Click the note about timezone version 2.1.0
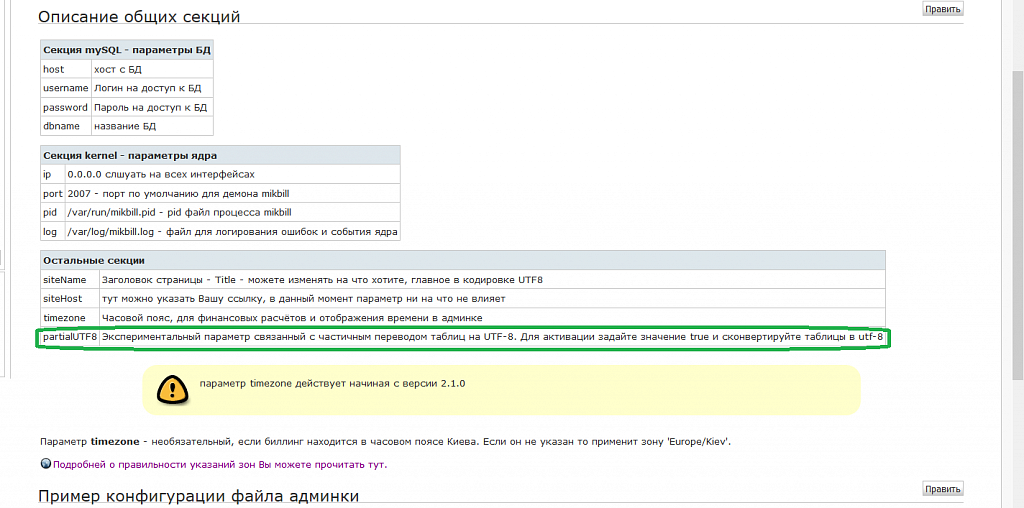The width and height of the screenshot is (1024, 508). pyautogui.click(x=332, y=383)
